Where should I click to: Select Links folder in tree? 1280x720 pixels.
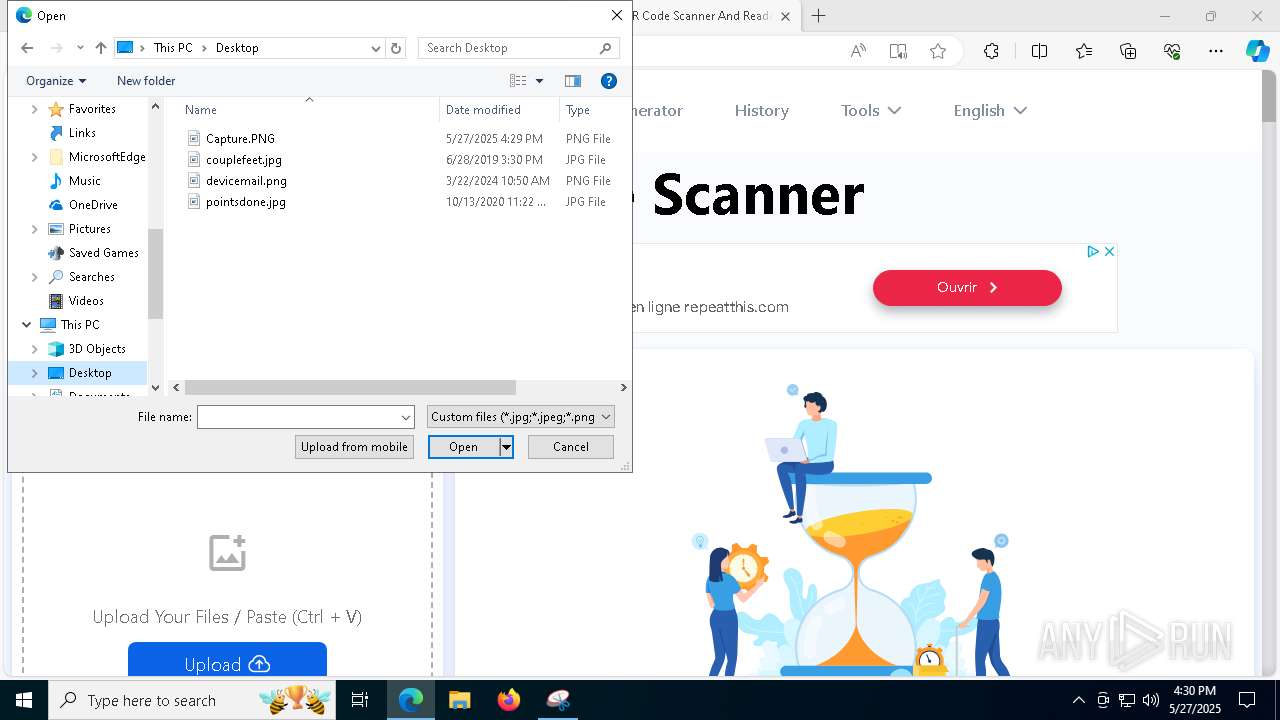pyautogui.click(x=82, y=133)
